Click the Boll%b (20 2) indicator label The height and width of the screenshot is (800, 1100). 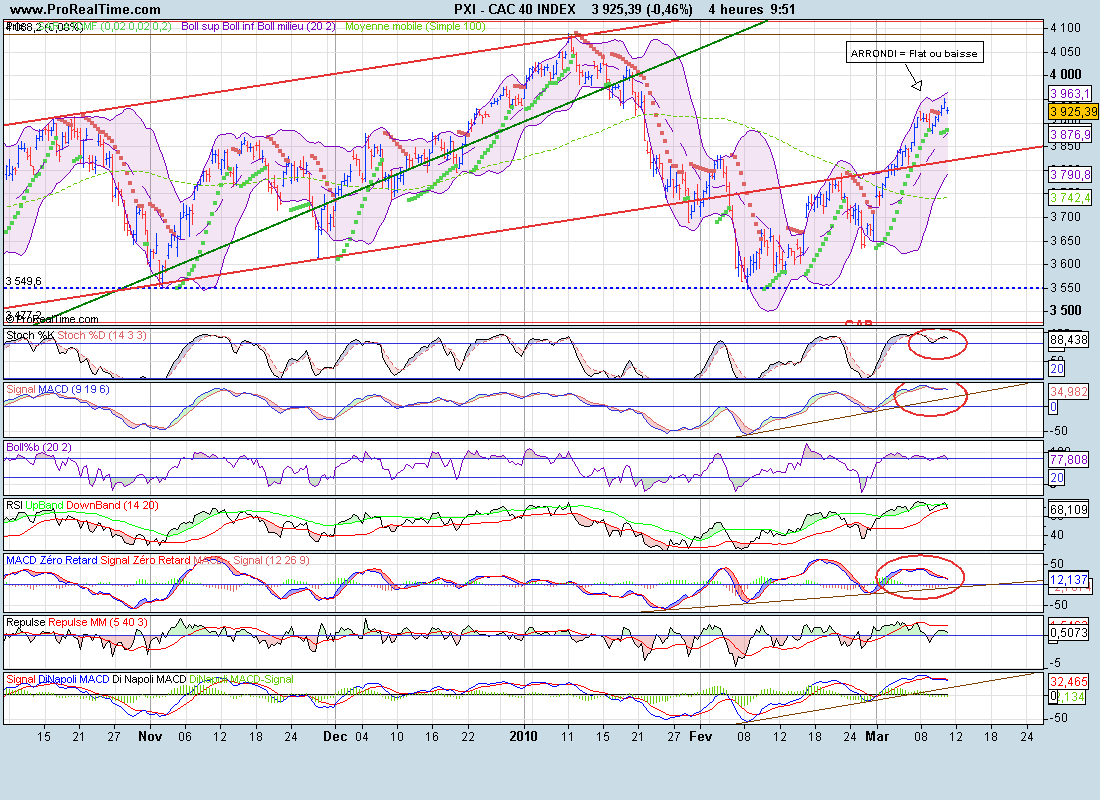(39, 448)
